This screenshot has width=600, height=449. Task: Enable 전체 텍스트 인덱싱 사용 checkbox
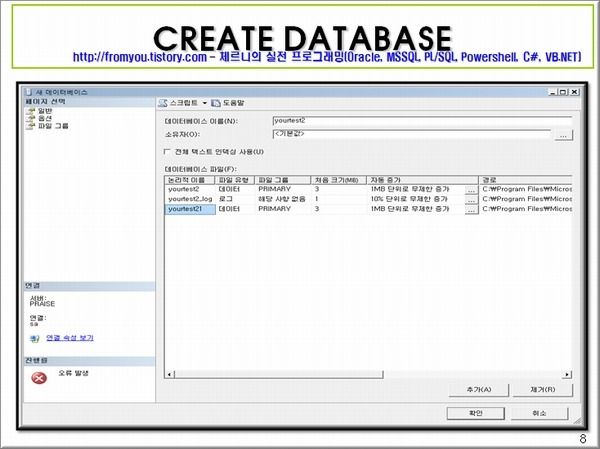[x=167, y=152]
